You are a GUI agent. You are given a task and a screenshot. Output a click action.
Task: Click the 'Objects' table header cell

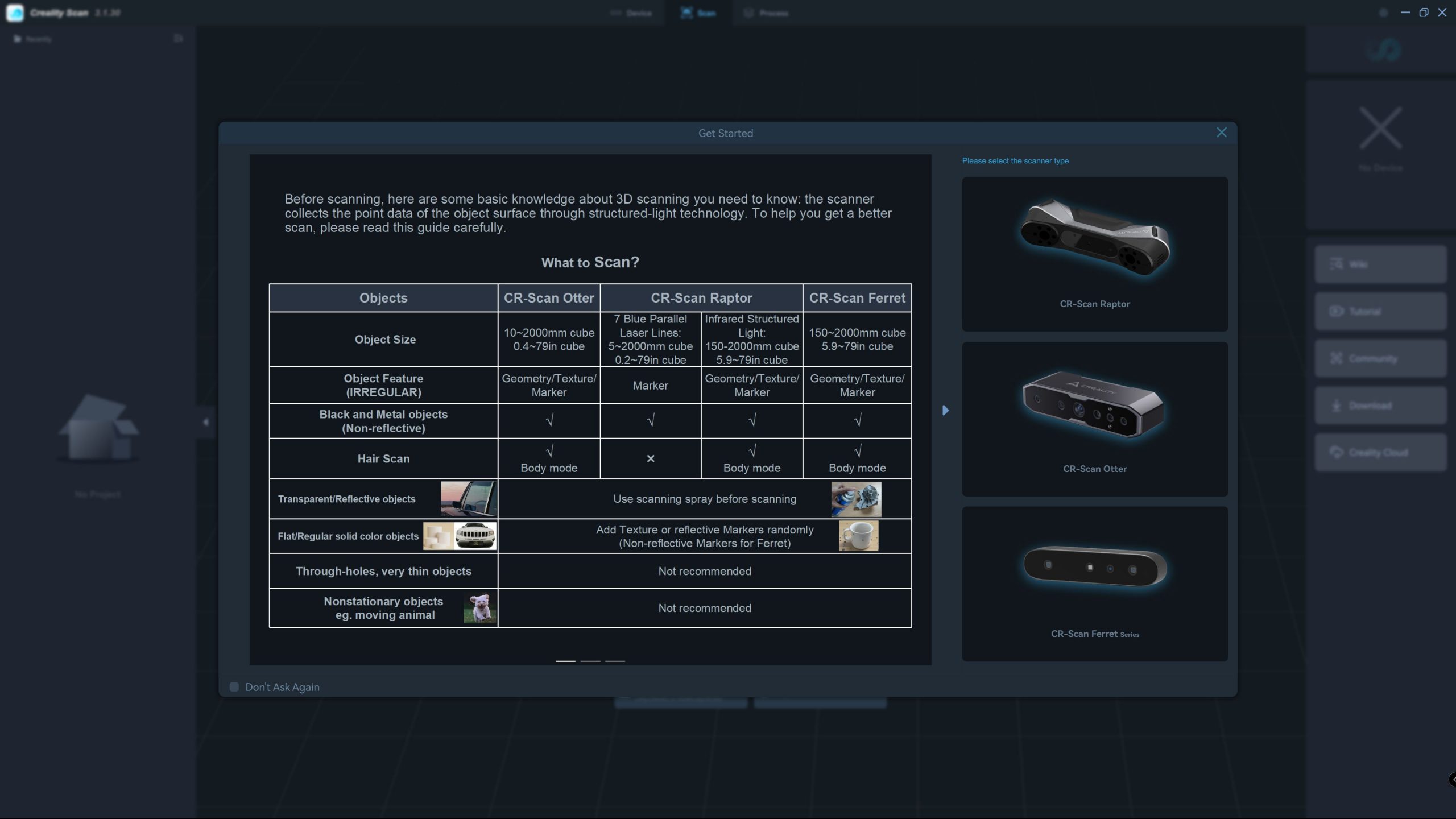tap(383, 298)
